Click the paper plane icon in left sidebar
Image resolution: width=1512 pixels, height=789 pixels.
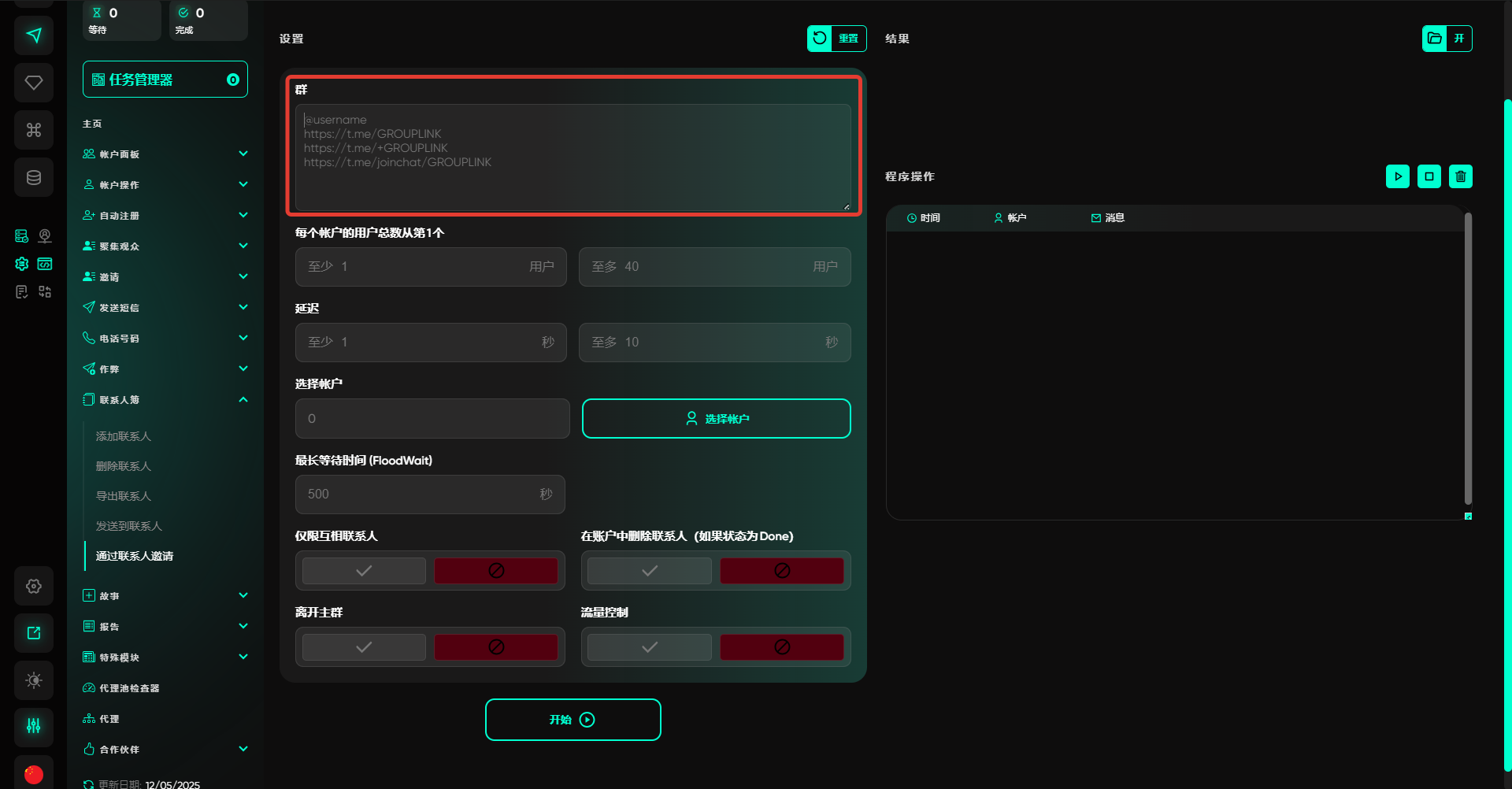coord(34,35)
